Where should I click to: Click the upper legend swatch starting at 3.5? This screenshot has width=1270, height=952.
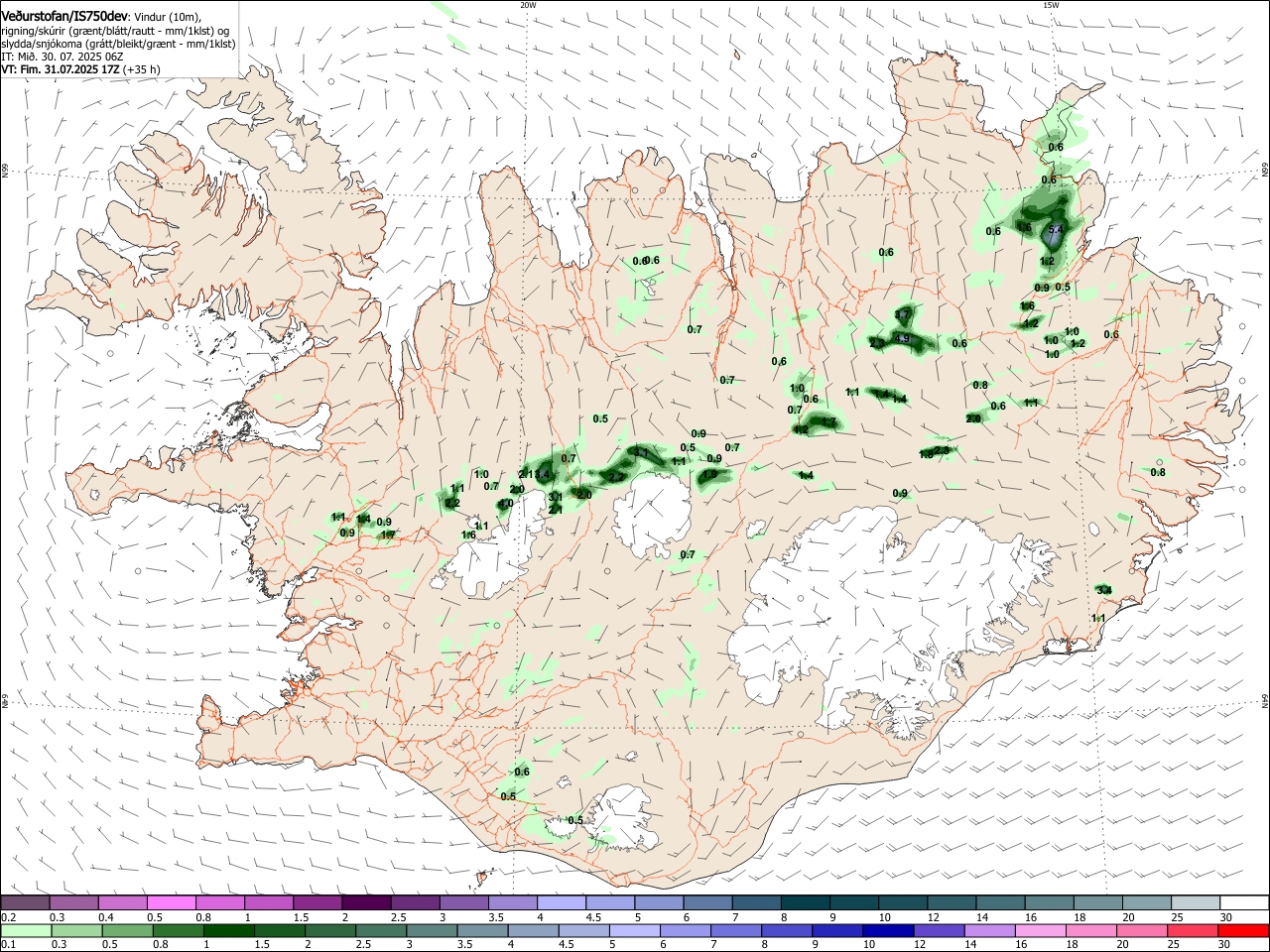tap(513, 902)
